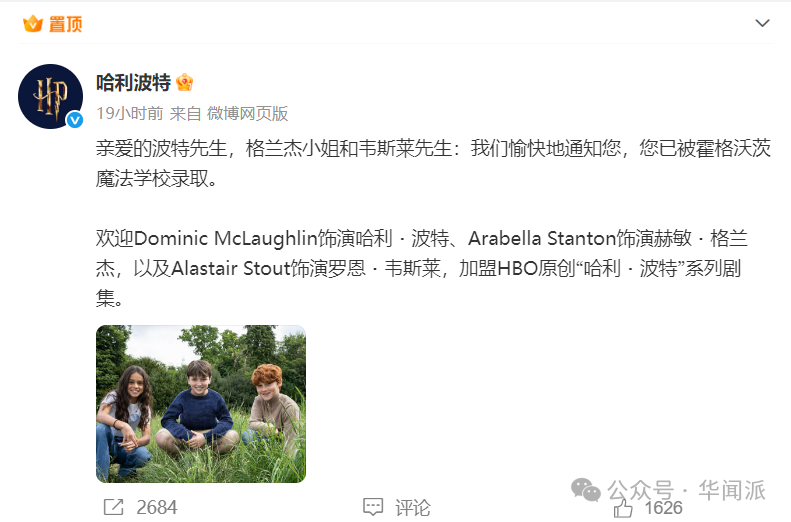The image size is (791, 522).
Task: Open the 评论 comments button
Action: click(413, 507)
